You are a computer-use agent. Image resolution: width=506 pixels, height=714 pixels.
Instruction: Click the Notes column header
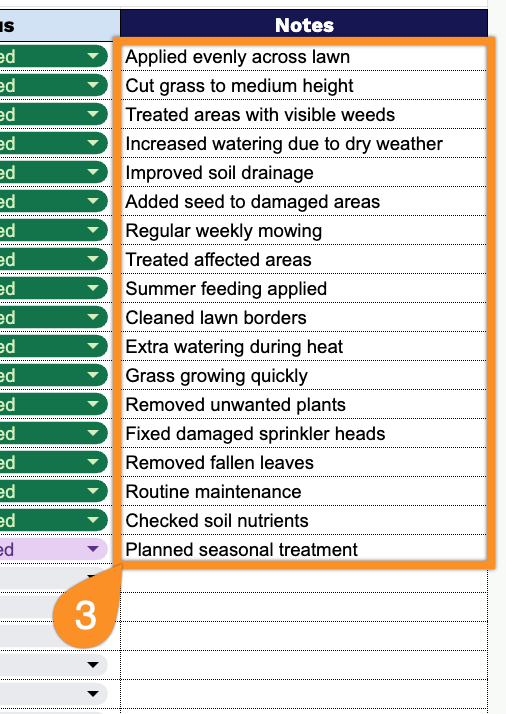pos(304,25)
